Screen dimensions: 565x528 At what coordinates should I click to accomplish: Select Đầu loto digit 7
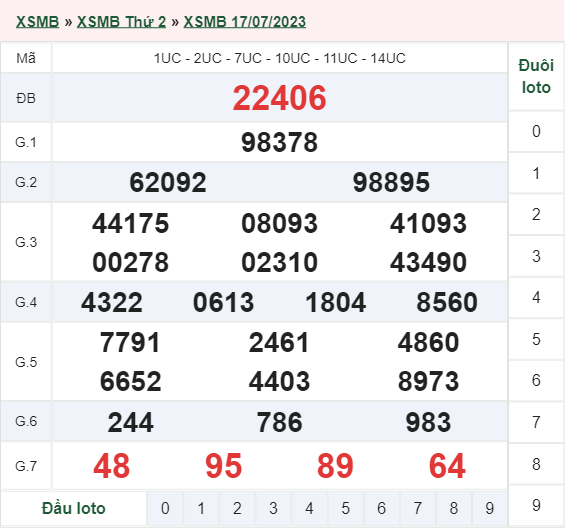point(417,508)
